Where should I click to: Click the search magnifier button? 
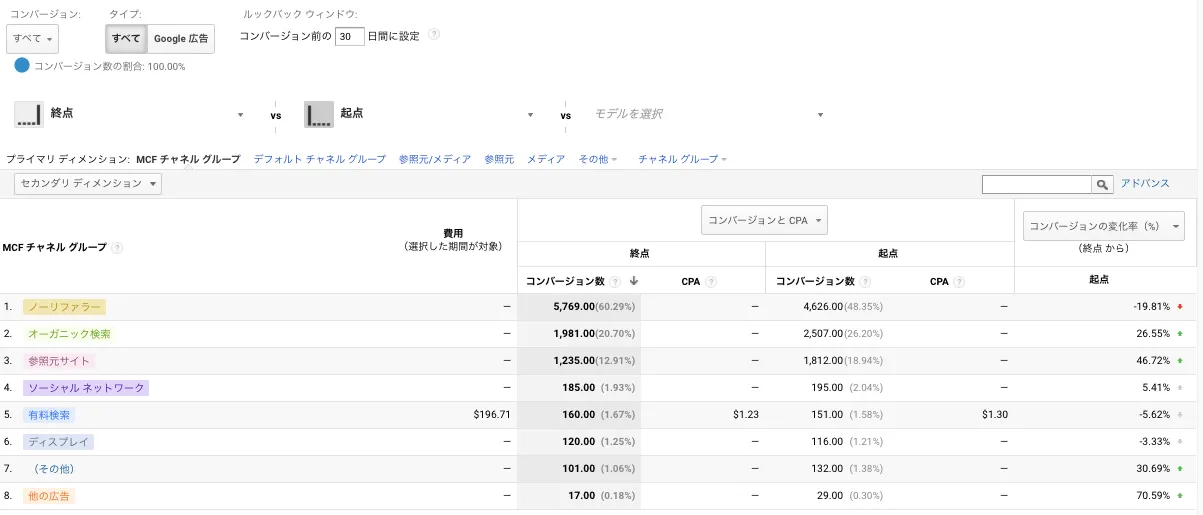1102,185
